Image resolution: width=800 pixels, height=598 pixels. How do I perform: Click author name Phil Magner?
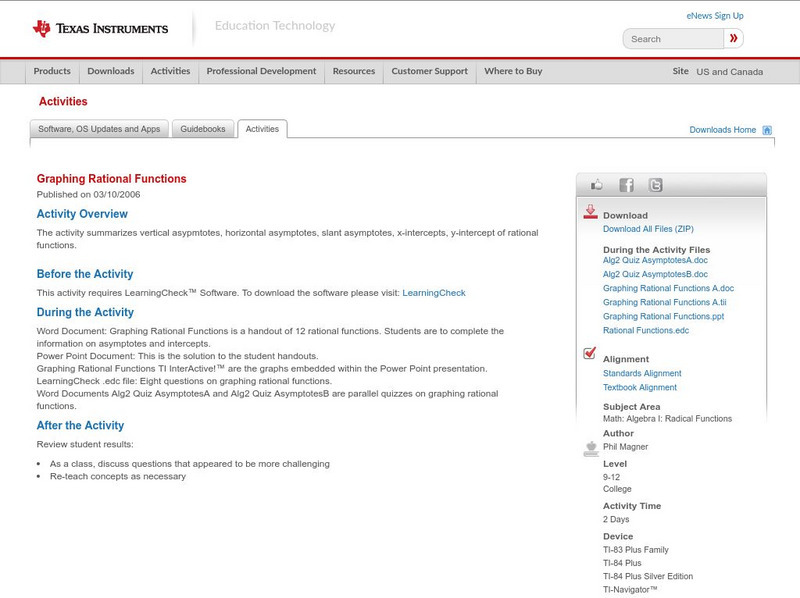click(x=626, y=447)
